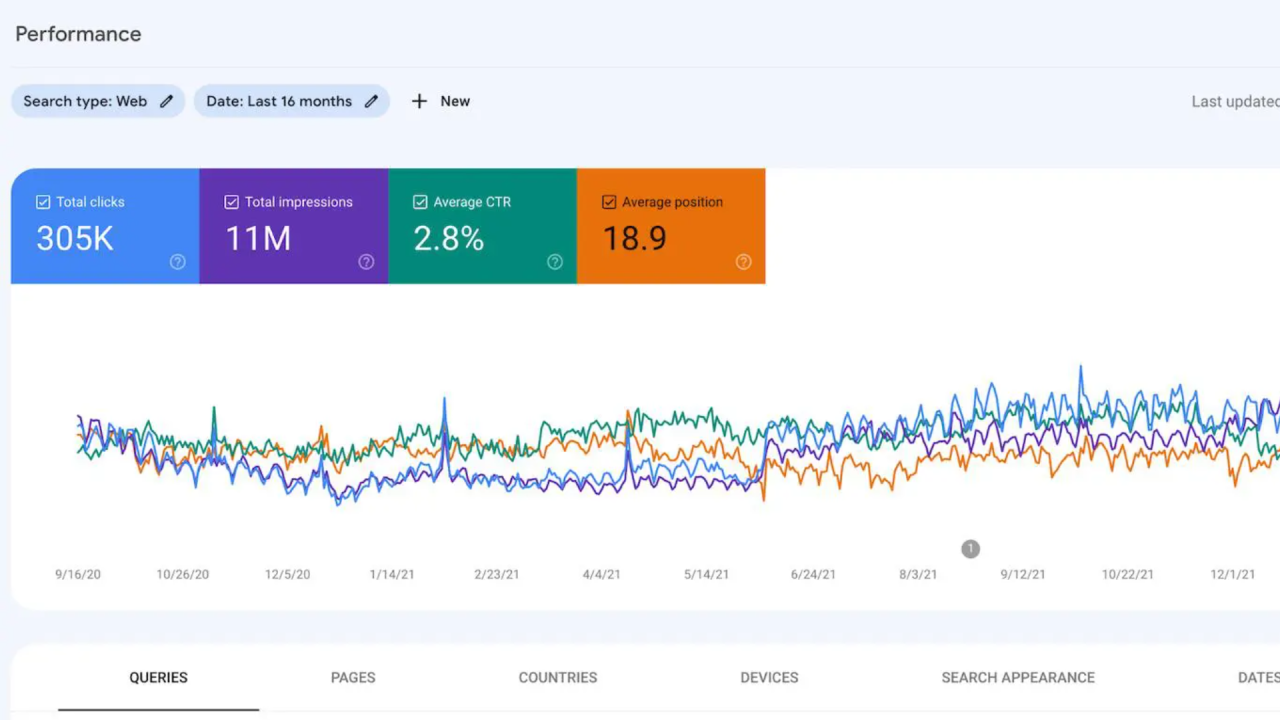
Task: Open the Search Appearance tab
Action: click(x=1017, y=677)
